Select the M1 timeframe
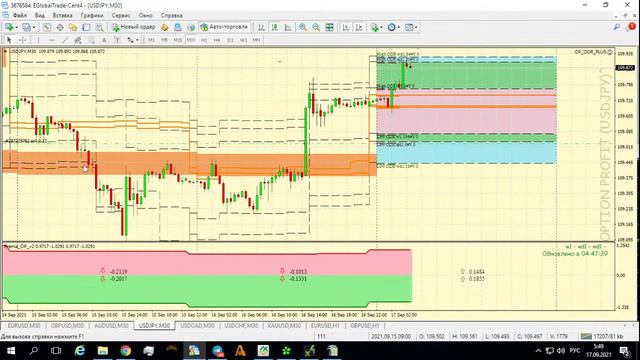Viewport: 640px width, 360px height. [x=151, y=40]
